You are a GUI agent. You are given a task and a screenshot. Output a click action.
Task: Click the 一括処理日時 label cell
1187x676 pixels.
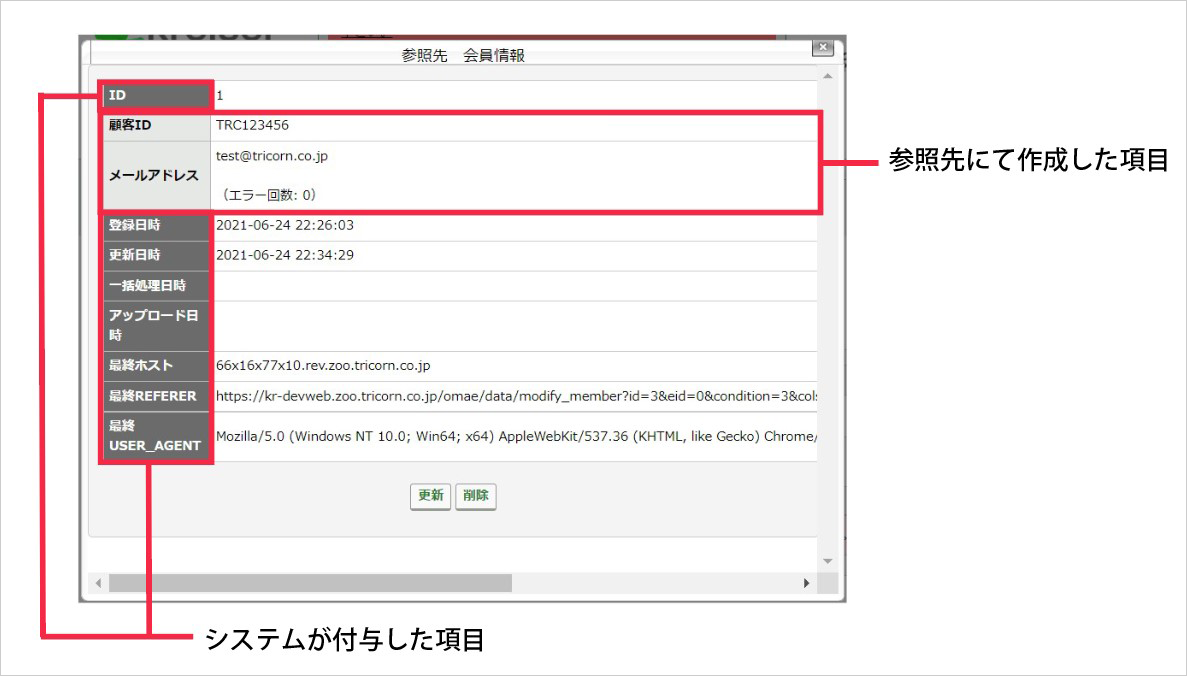[156, 285]
